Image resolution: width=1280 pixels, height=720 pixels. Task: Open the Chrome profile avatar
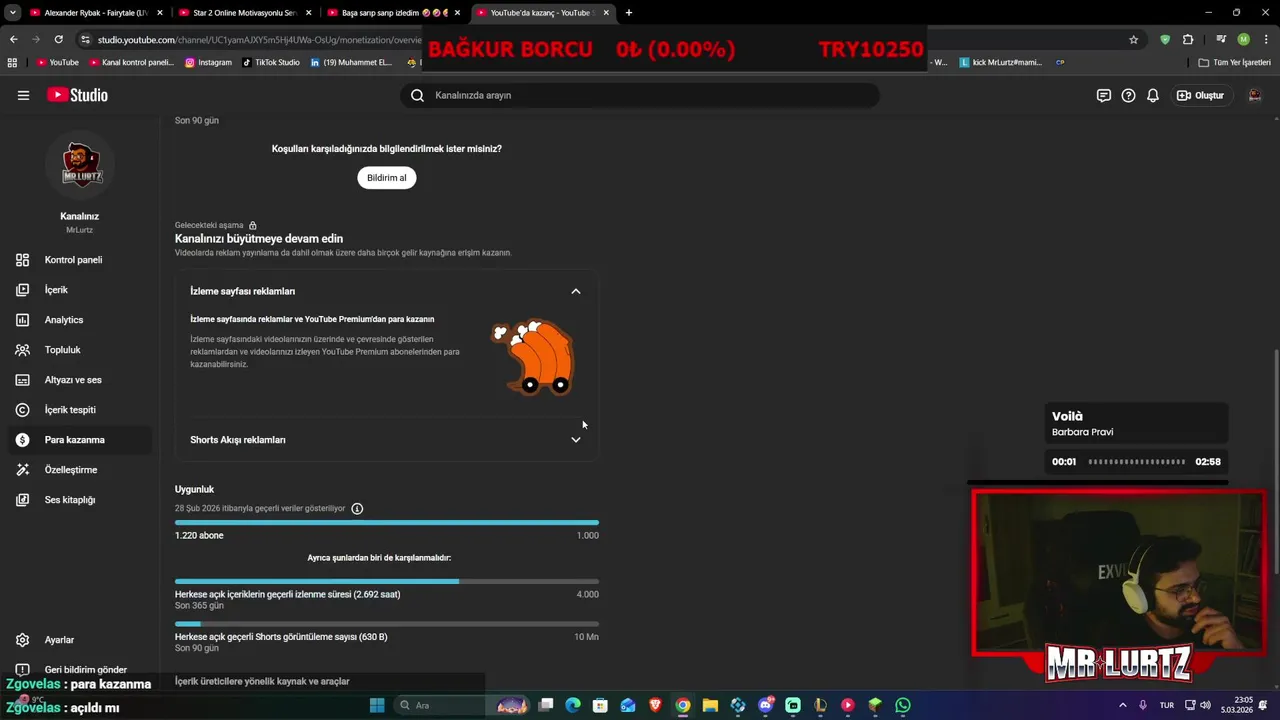click(1243, 39)
